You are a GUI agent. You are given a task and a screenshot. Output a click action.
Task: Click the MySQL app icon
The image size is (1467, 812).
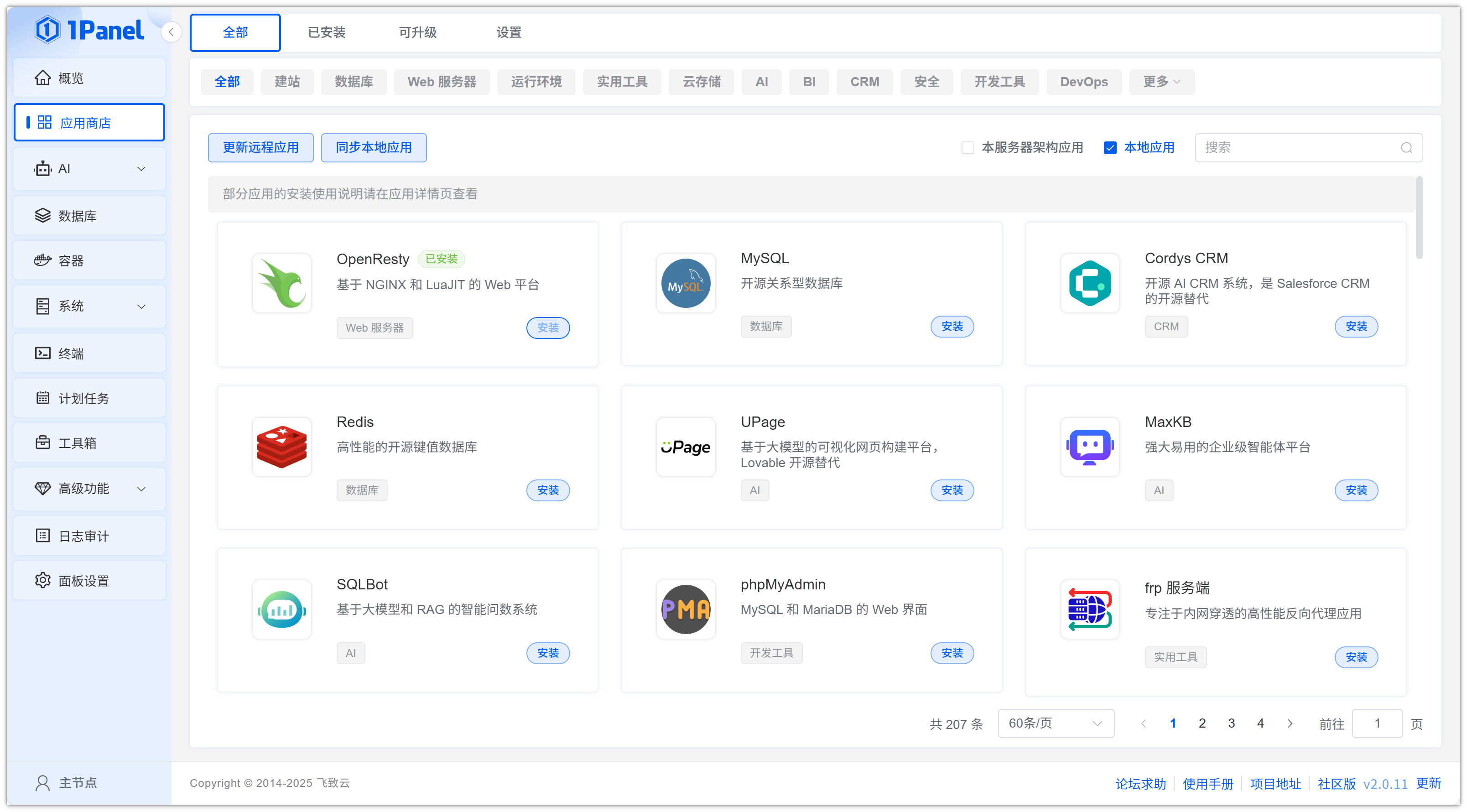click(685, 283)
